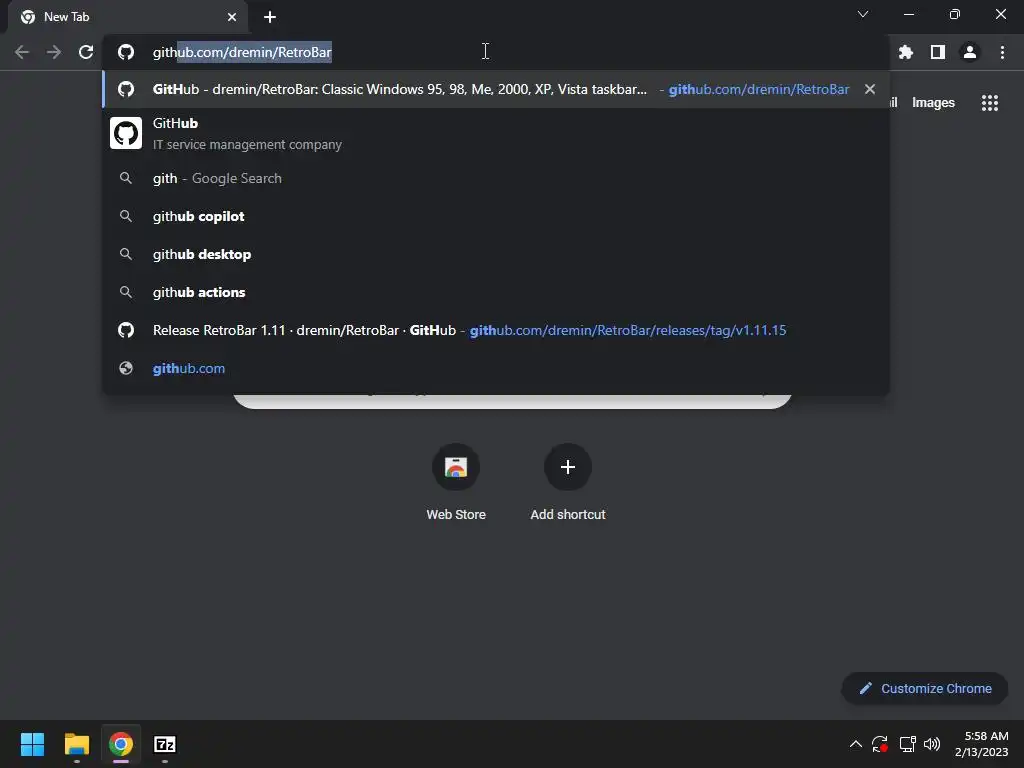
Task: Open the Web Store shortcut
Action: click(456, 482)
